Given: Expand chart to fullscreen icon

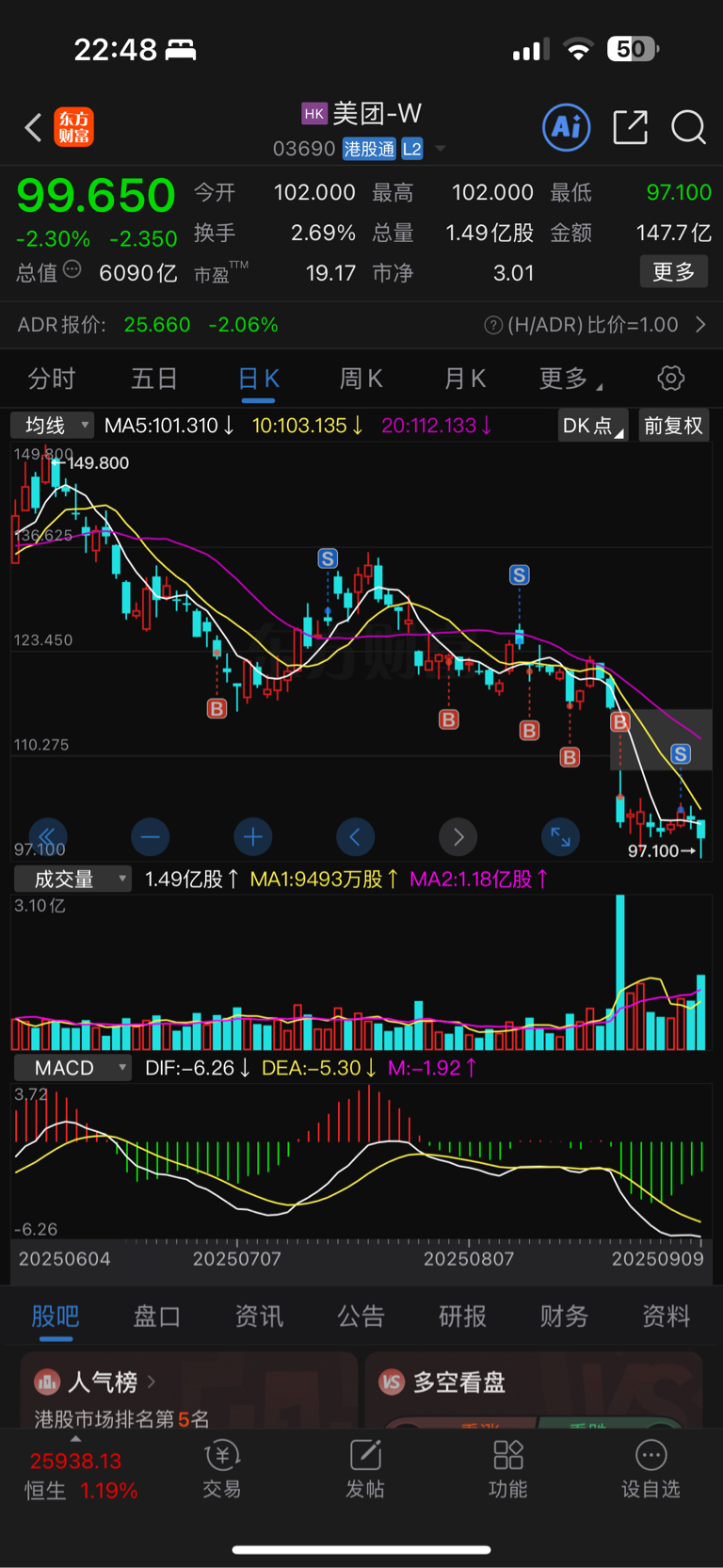Looking at the screenshot, I should coord(560,836).
